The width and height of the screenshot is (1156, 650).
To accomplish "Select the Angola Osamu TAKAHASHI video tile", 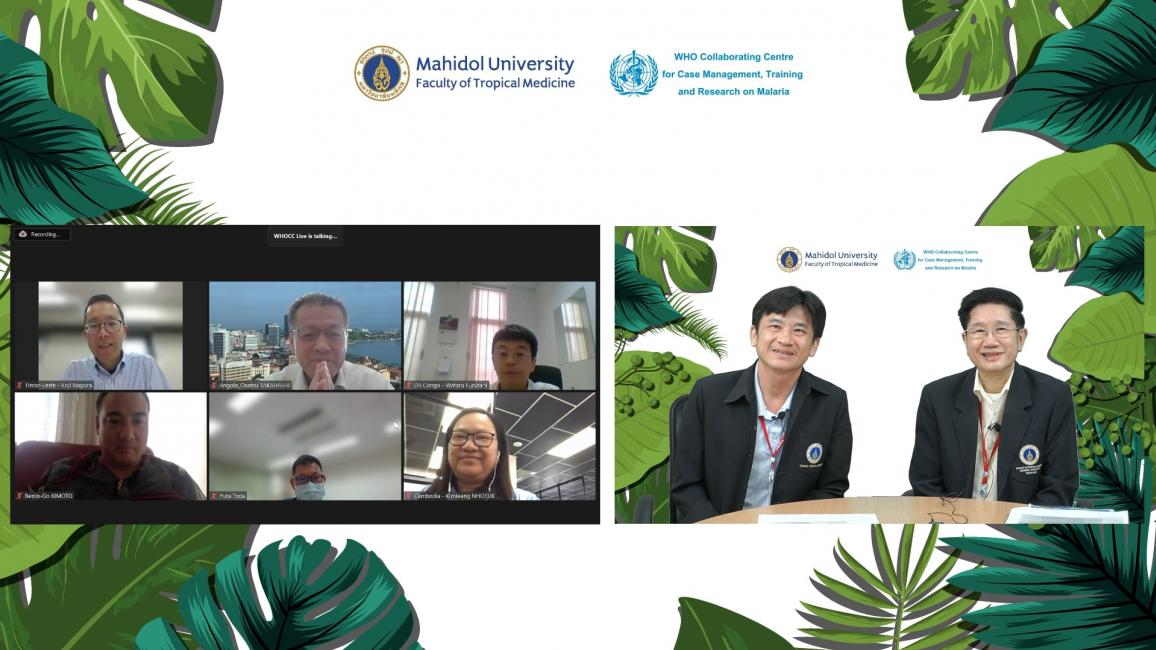I will 305,335.
